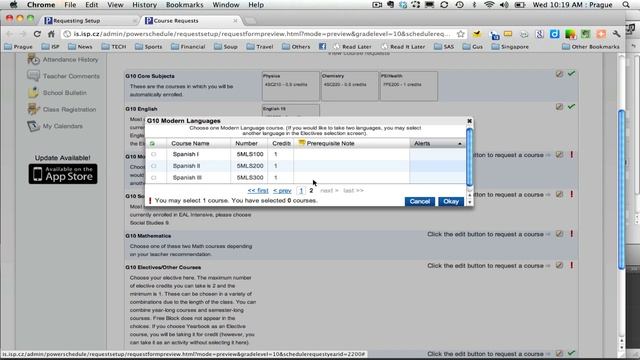
Task: Click the App Store badge
Action: [x=63, y=174]
